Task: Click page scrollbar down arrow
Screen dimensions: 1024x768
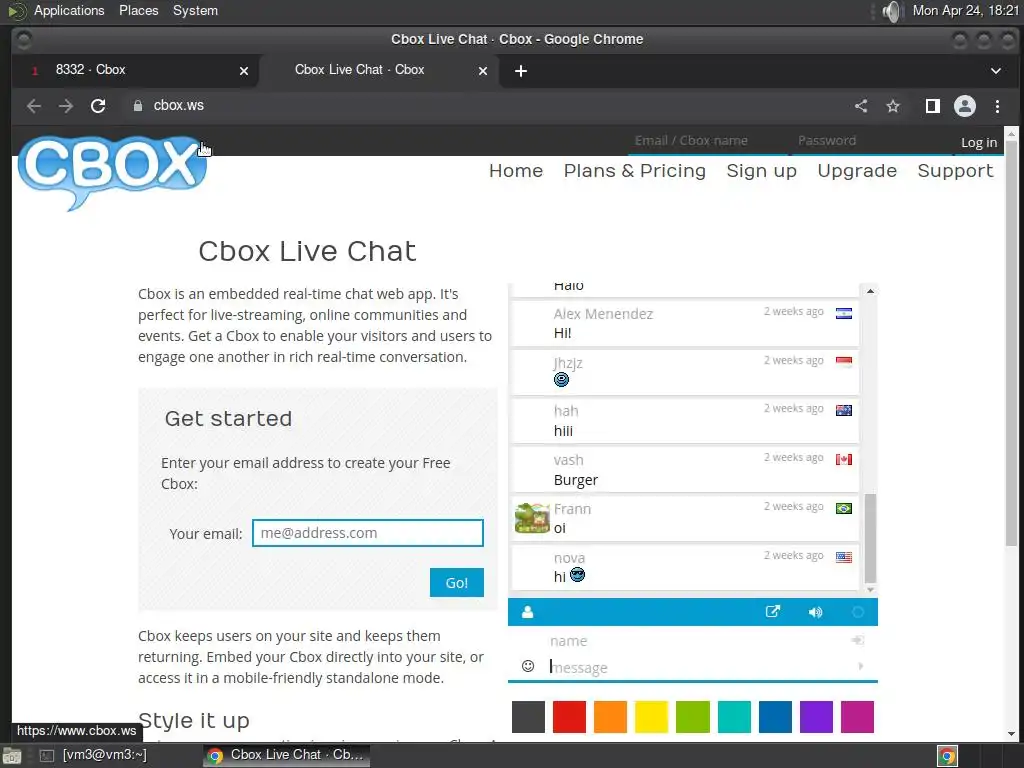Action: 1011,734
